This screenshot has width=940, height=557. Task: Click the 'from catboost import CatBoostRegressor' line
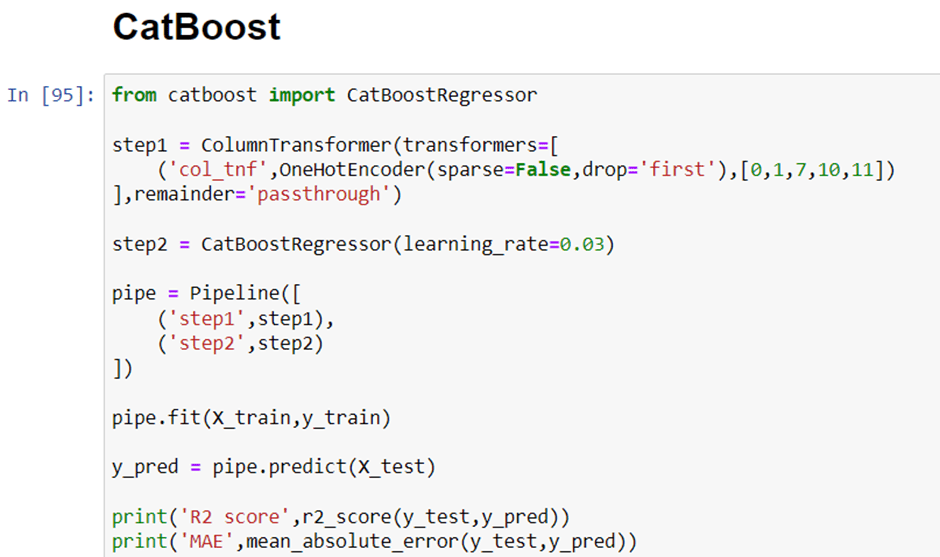tap(324, 95)
